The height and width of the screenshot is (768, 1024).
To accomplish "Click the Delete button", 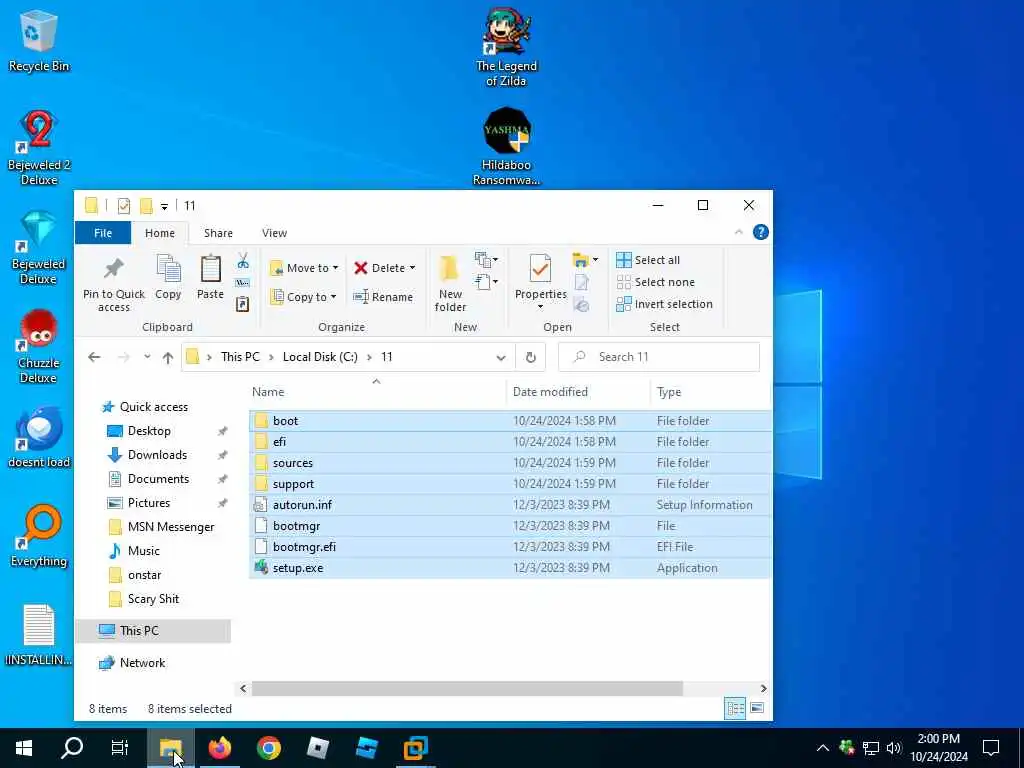I will coord(384,268).
